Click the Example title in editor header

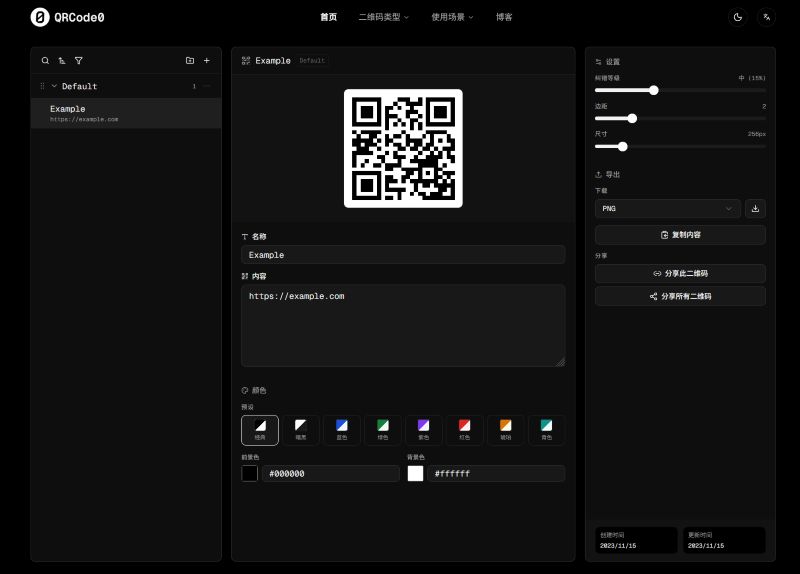click(273, 61)
